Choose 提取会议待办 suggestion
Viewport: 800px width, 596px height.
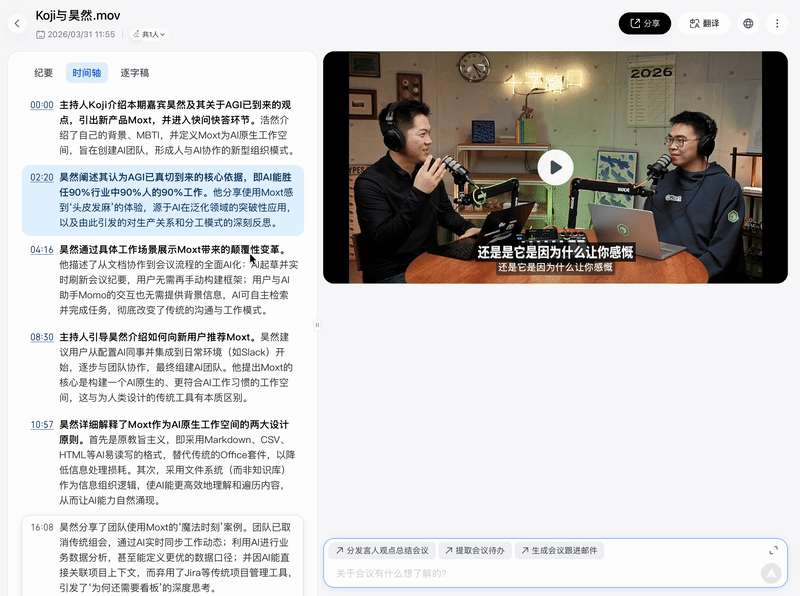coord(475,551)
